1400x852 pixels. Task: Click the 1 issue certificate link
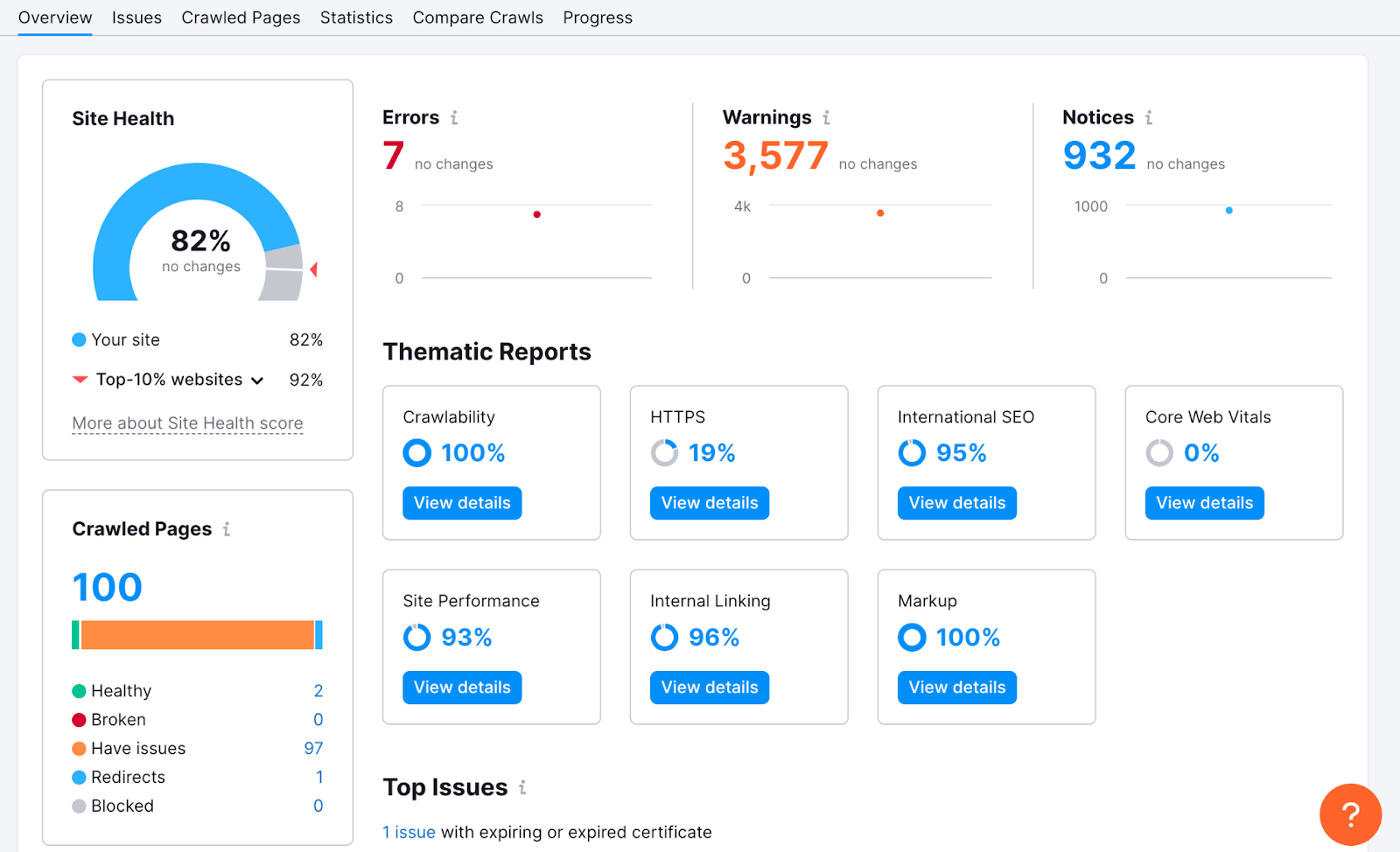tap(409, 832)
